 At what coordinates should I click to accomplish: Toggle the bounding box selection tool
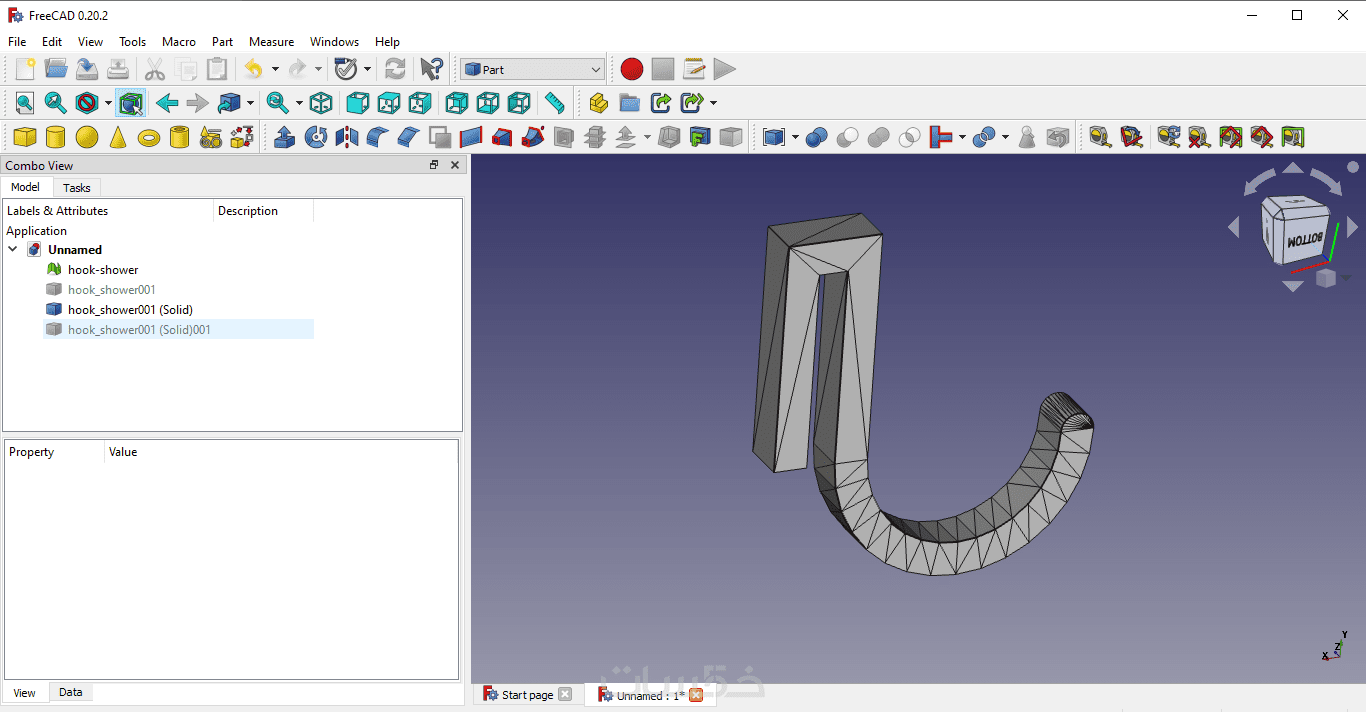[131, 103]
